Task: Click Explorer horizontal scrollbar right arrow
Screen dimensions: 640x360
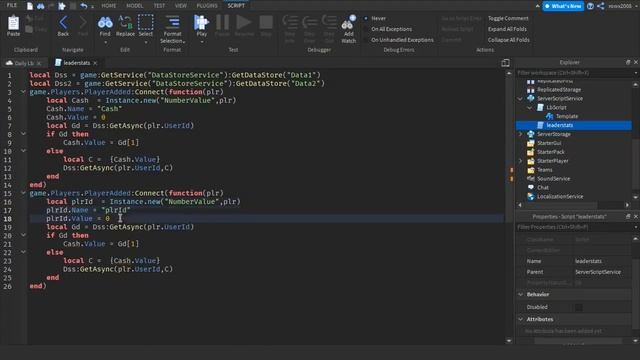Action: click(x=627, y=205)
